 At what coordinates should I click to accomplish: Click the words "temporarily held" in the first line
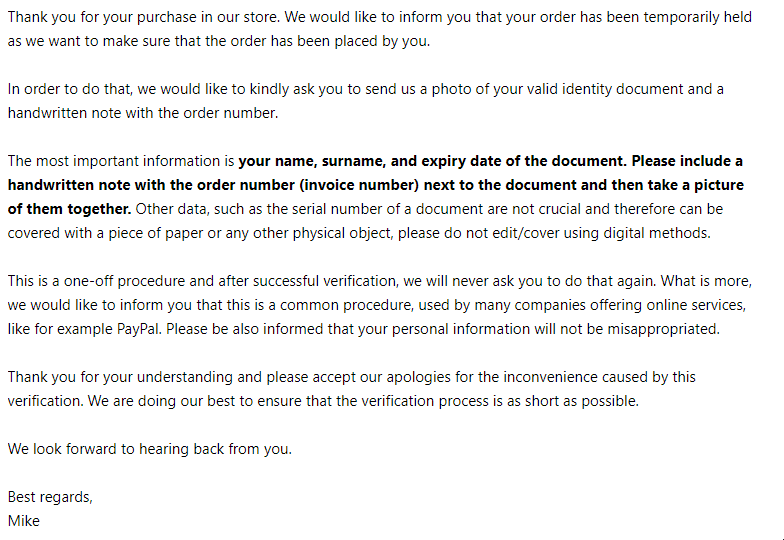coord(698,17)
